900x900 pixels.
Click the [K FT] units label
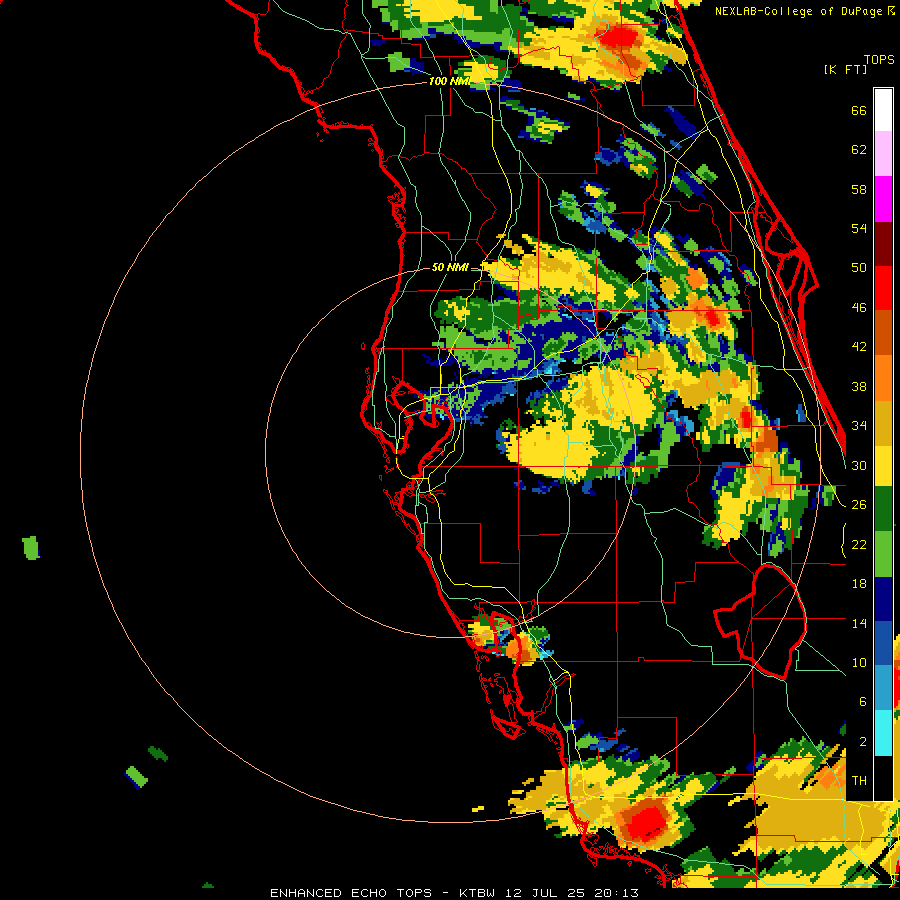pyautogui.click(x=845, y=69)
